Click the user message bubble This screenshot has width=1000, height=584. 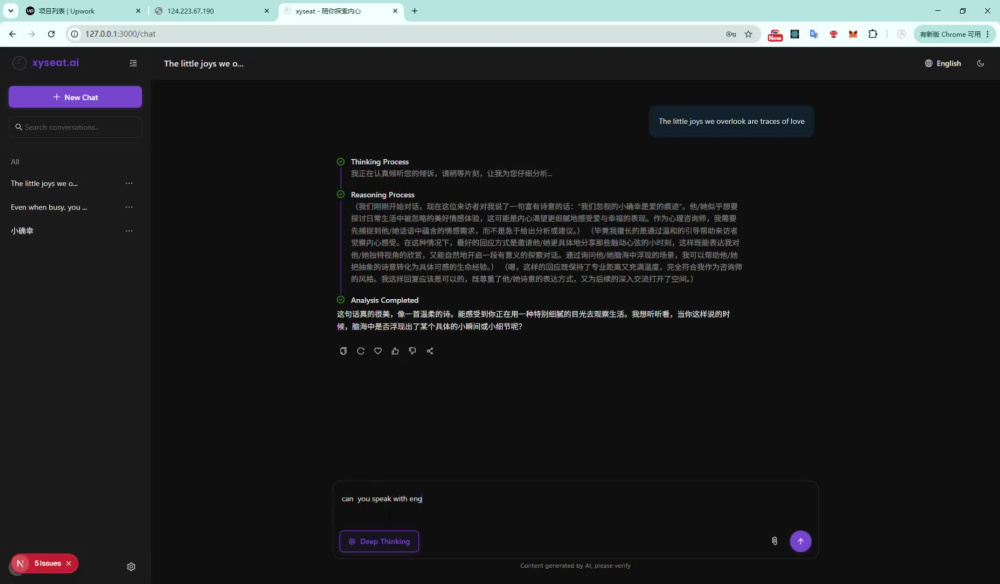click(731, 121)
